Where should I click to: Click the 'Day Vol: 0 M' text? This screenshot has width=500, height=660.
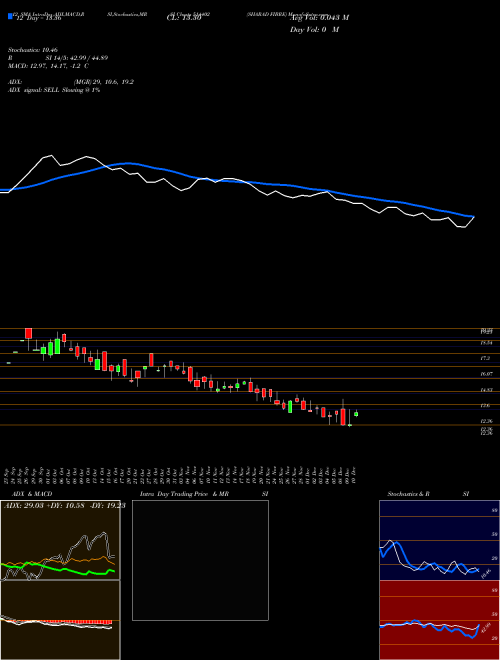click(314, 29)
